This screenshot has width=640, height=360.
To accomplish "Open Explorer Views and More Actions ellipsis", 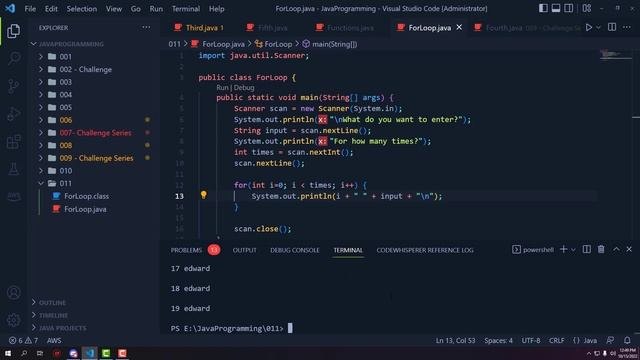I will click(x=146, y=27).
